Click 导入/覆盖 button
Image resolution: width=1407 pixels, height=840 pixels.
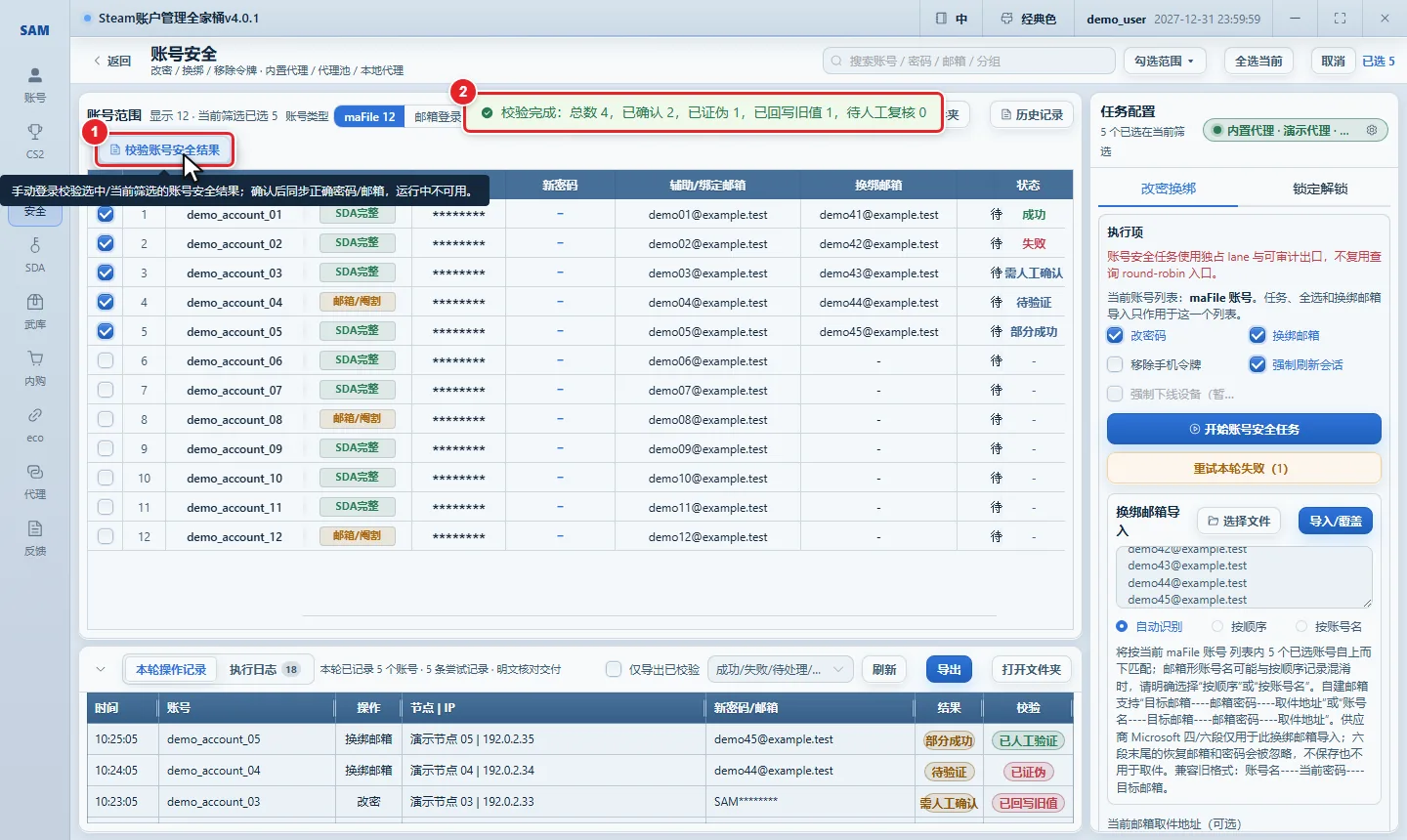click(1336, 521)
